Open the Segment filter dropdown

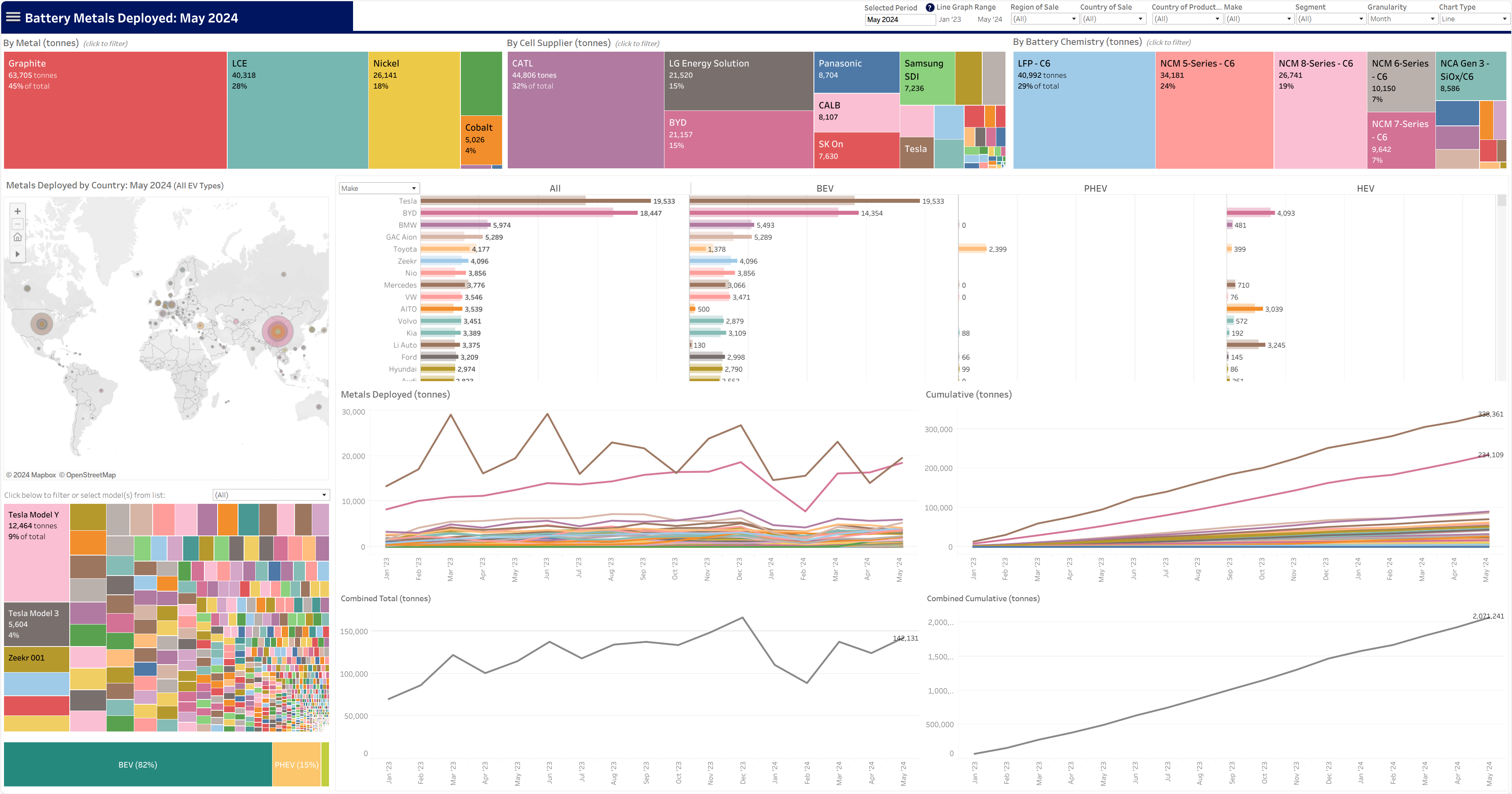click(x=1330, y=19)
